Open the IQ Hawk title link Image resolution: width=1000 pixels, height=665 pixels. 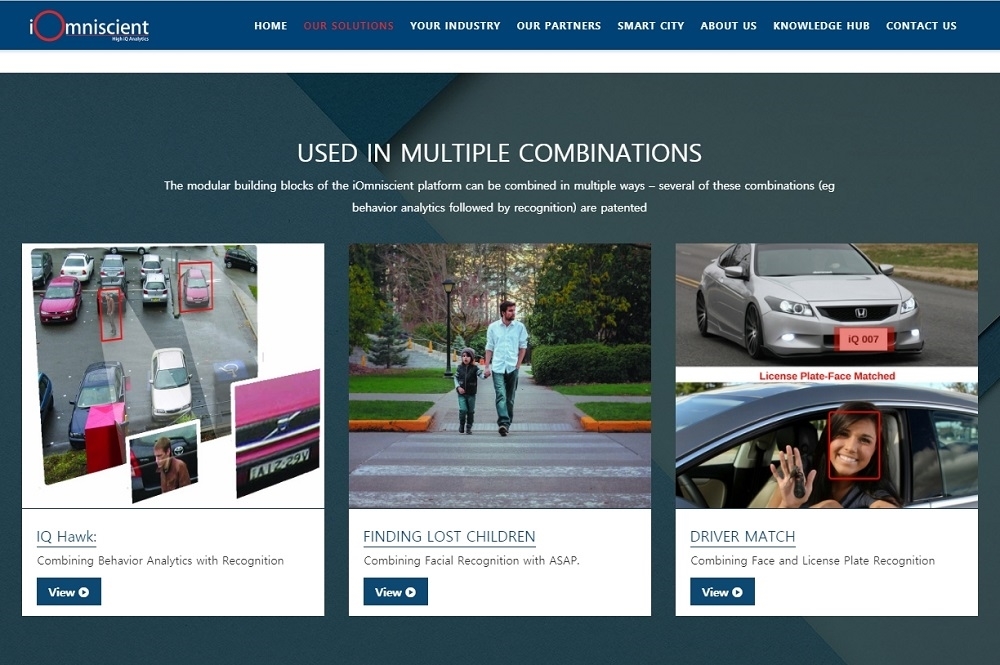[x=66, y=537]
